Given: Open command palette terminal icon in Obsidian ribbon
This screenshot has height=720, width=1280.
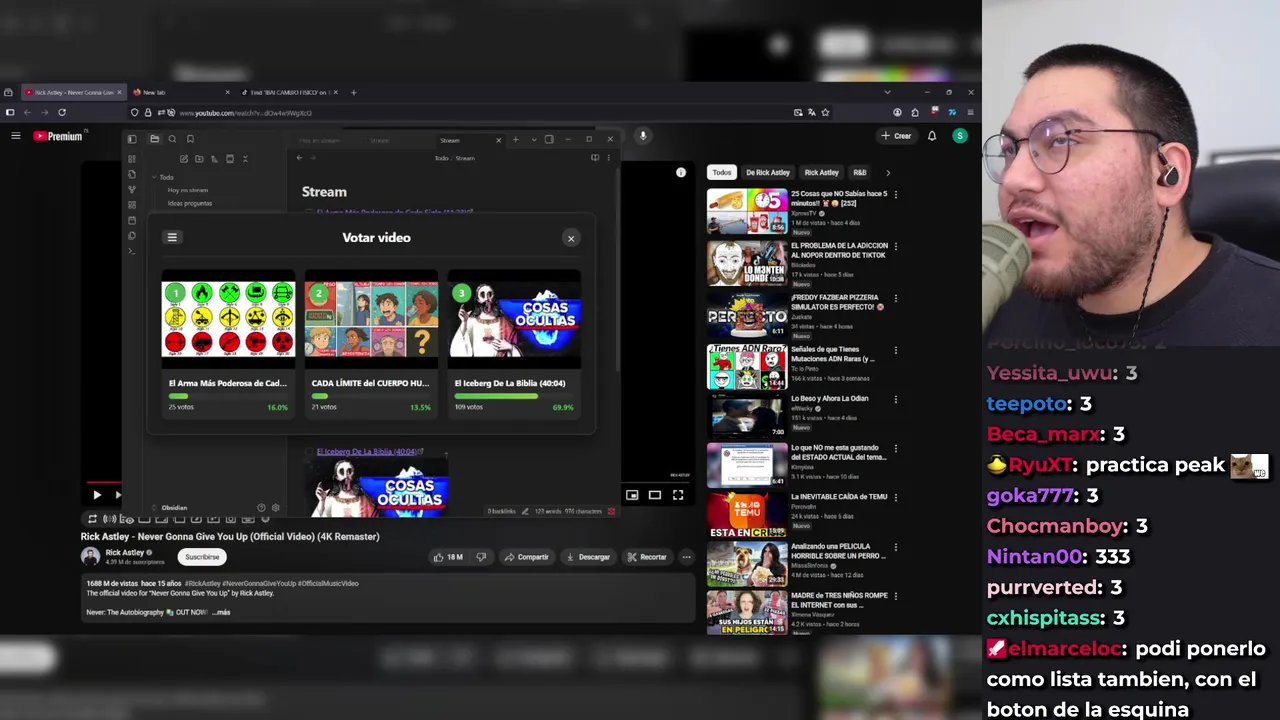Looking at the screenshot, I should coord(132,251).
